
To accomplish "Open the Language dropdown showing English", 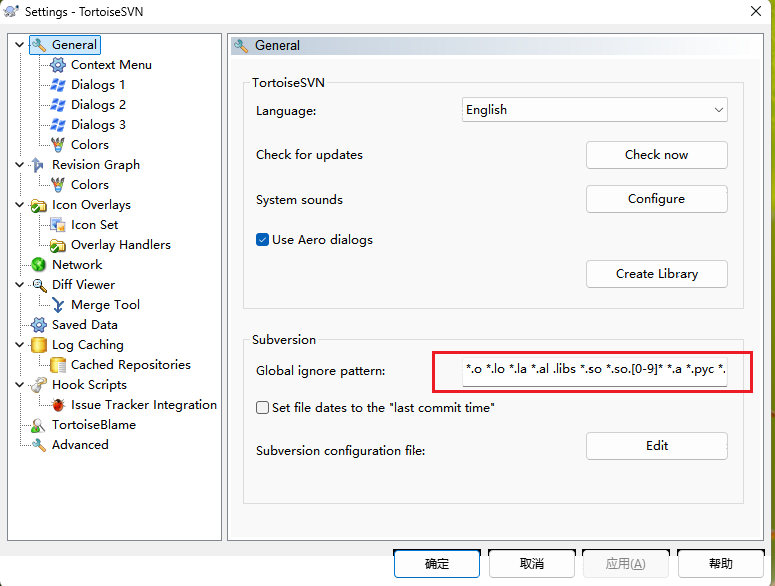I will (595, 110).
